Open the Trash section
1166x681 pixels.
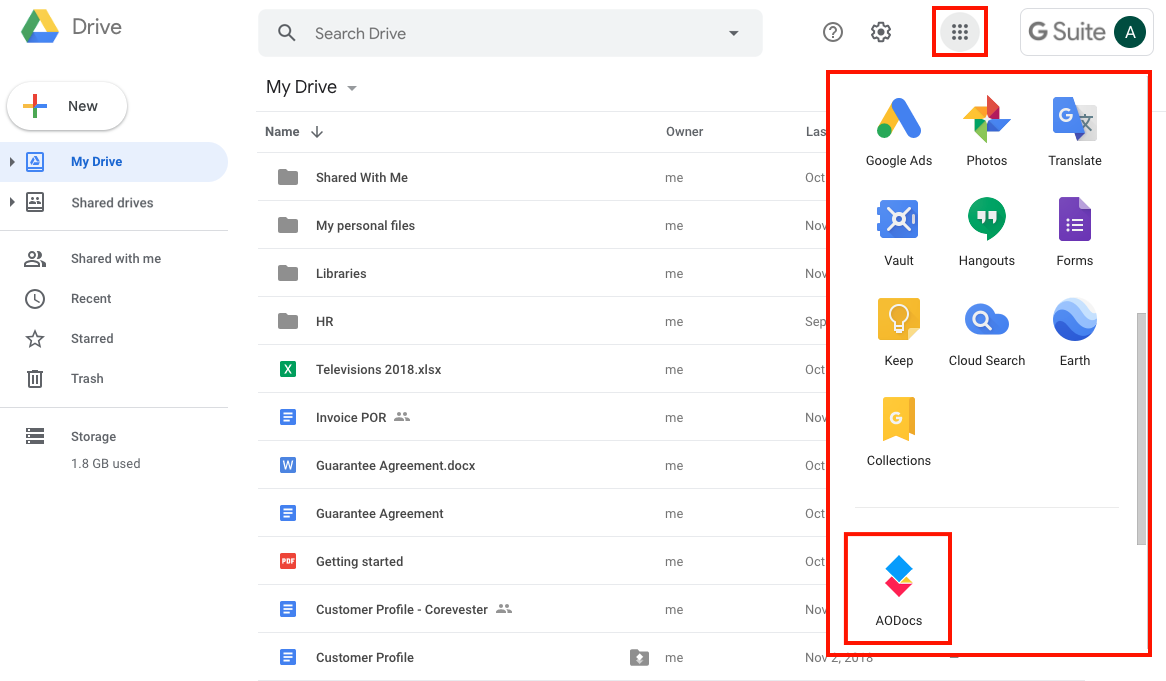[x=87, y=378]
